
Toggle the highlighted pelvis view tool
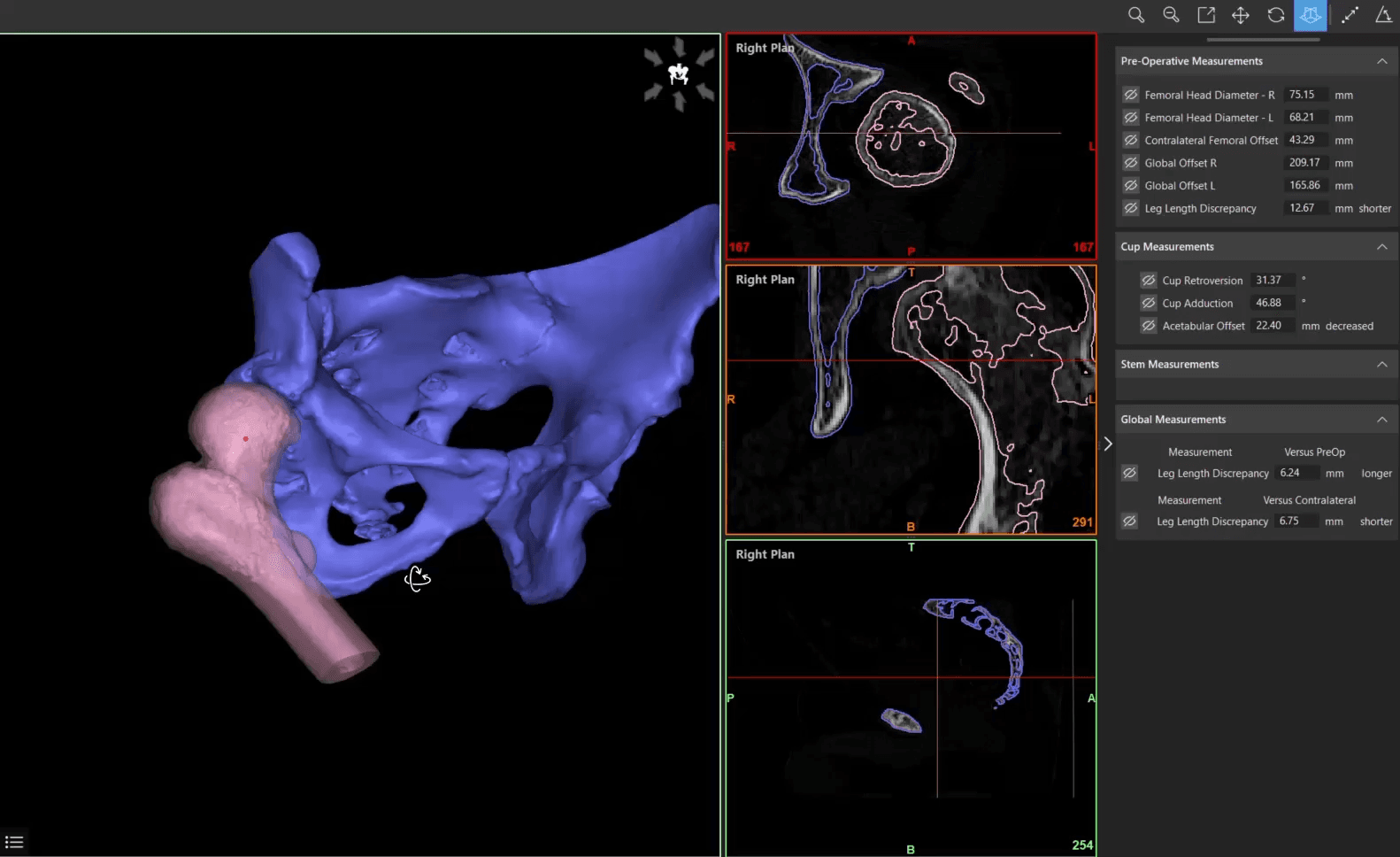(1311, 15)
